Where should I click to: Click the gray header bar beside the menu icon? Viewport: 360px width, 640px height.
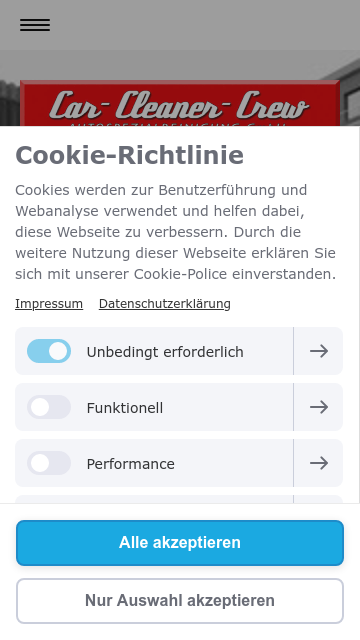[204, 25]
